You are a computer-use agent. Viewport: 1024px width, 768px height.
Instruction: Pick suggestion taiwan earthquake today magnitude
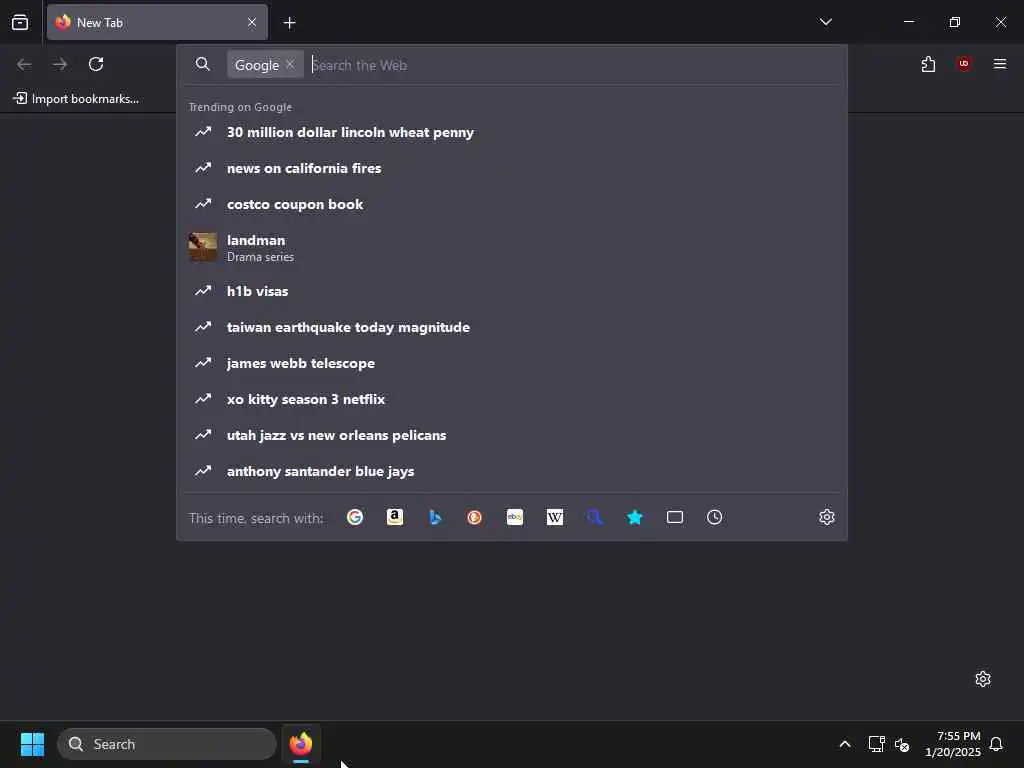[512, 327]
